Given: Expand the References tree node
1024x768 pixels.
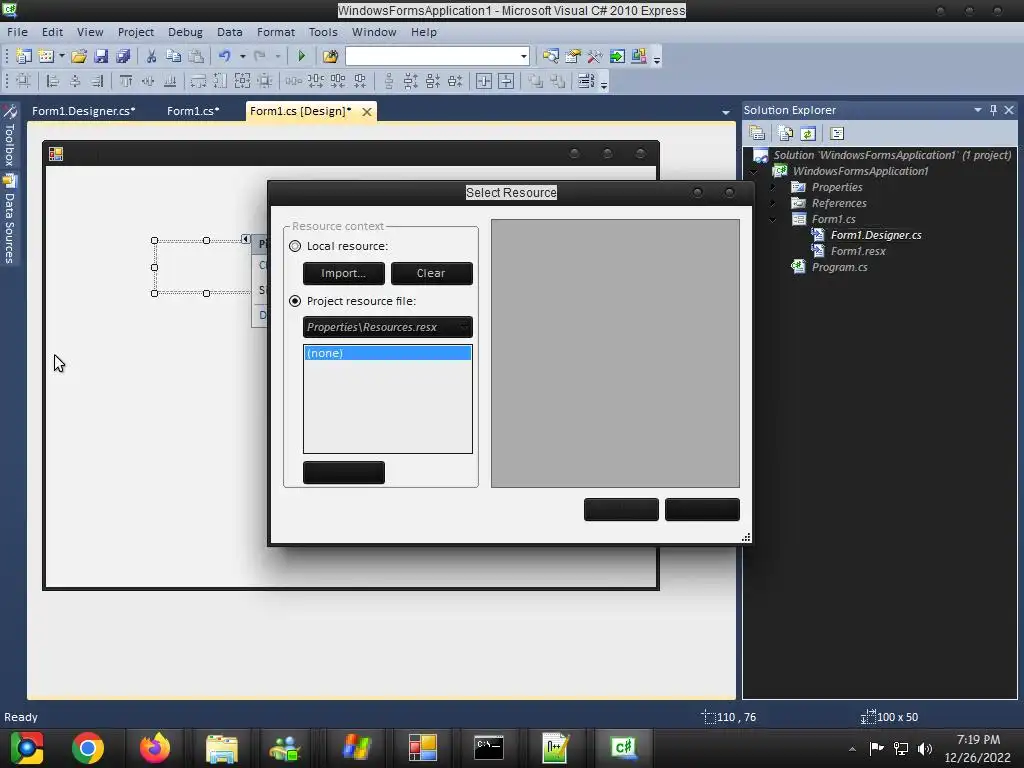Looking at the screenshot, I should click(773, 203).
